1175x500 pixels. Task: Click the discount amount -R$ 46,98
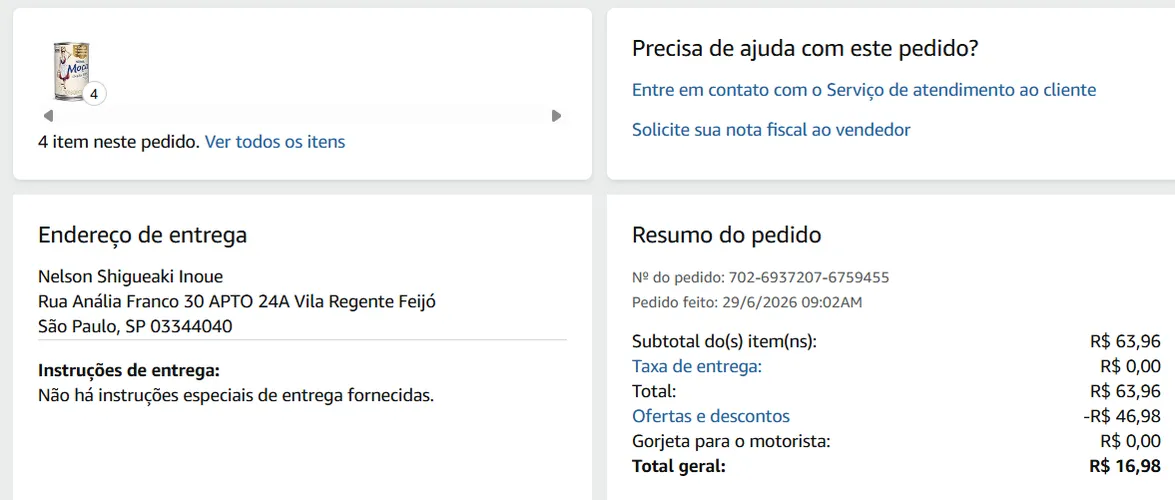click(x=1121, y=416)
